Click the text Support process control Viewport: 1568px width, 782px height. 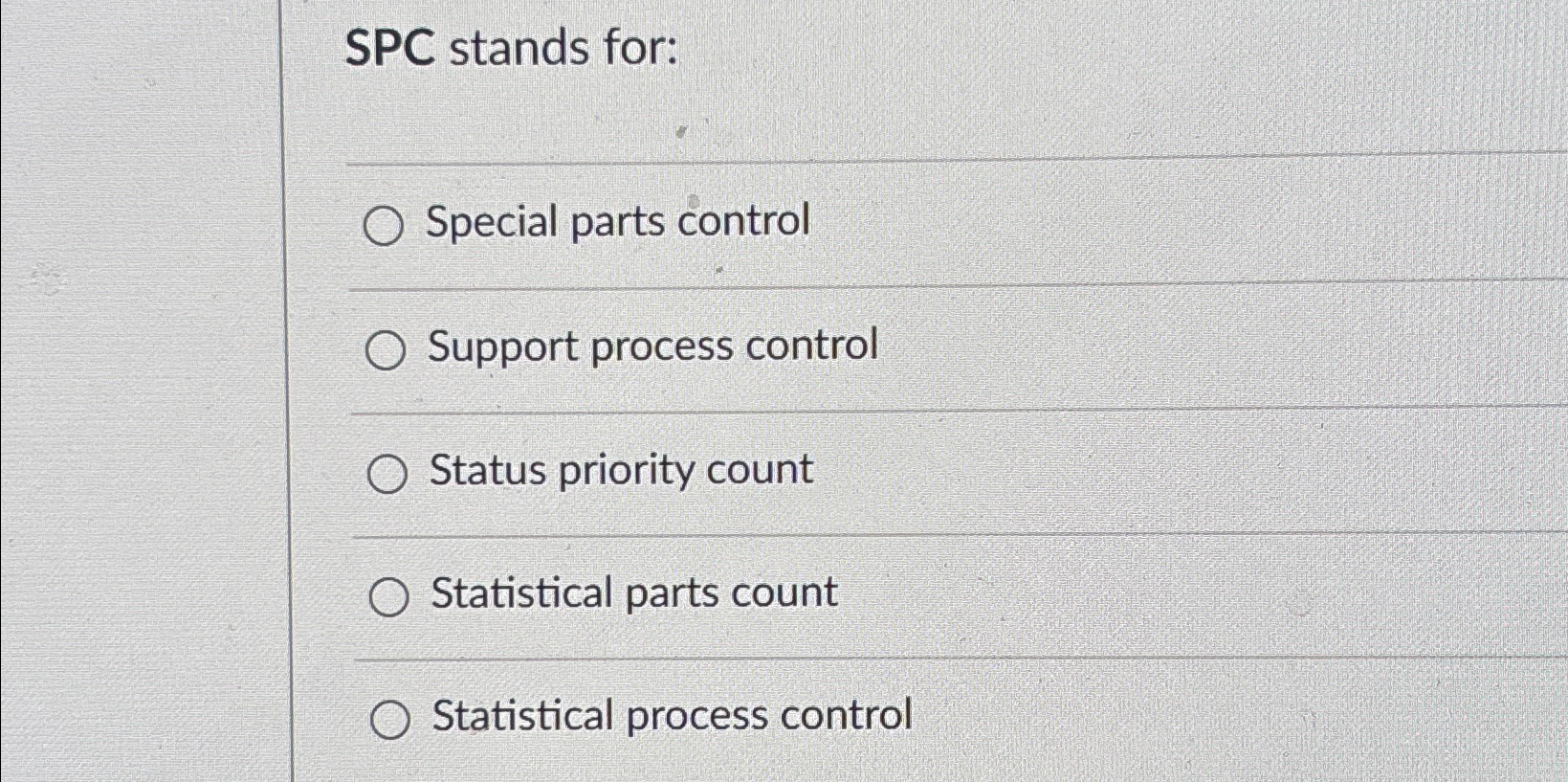click(652, 346)
